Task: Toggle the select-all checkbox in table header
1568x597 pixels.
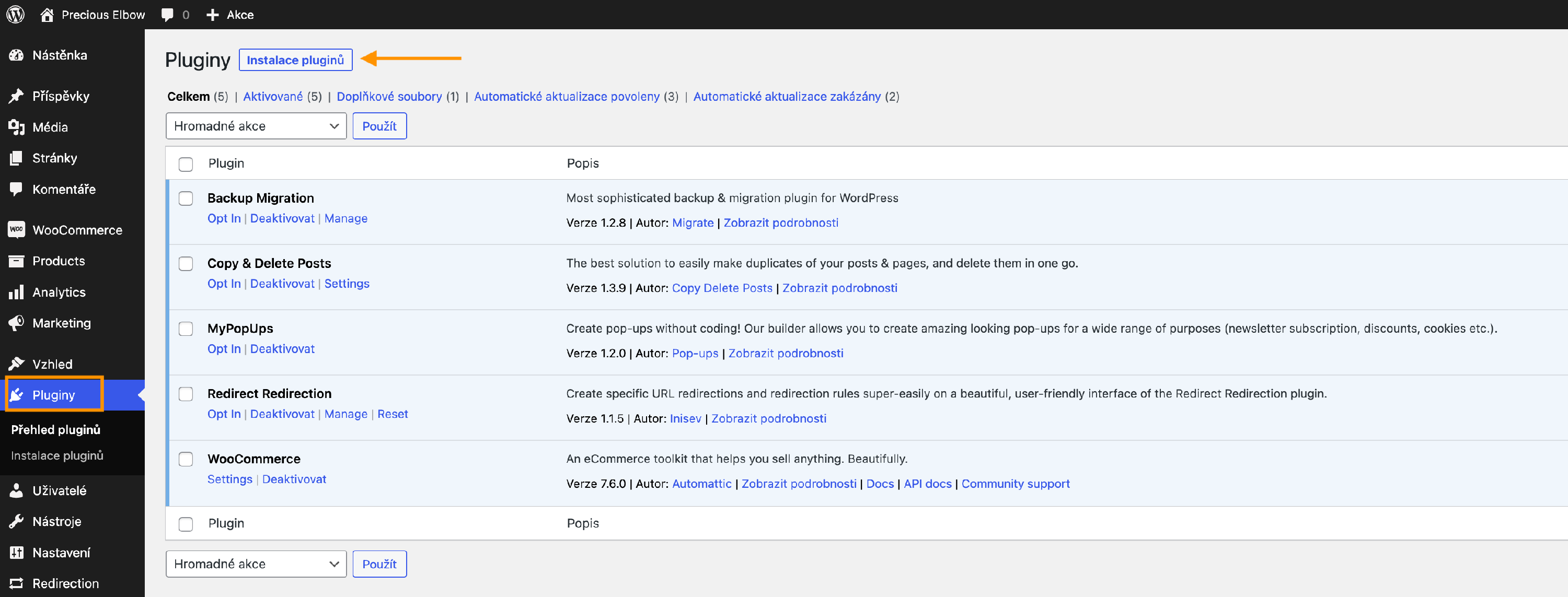Action: 186,165
